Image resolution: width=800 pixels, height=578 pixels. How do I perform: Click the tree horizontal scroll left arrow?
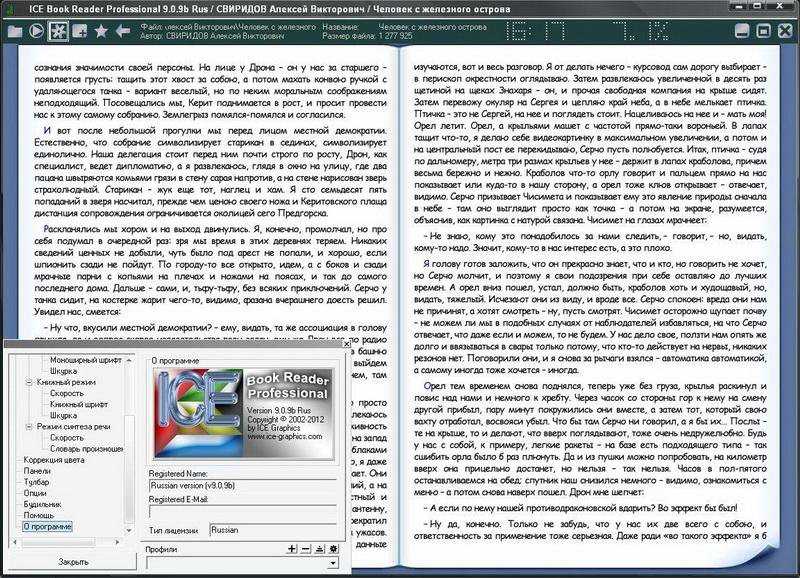point(14,542)
